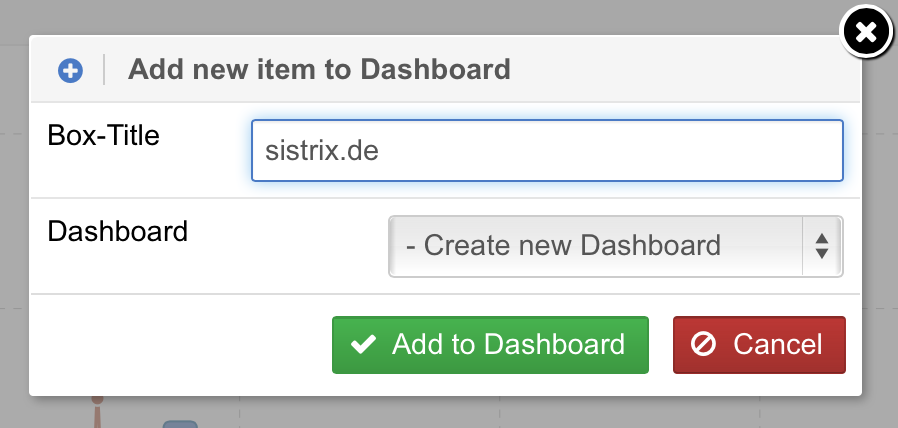The width and height of the screenshot is (898, 428).
Task: Click the dimmed overlay above the dialog header
Action: [400, 18]
